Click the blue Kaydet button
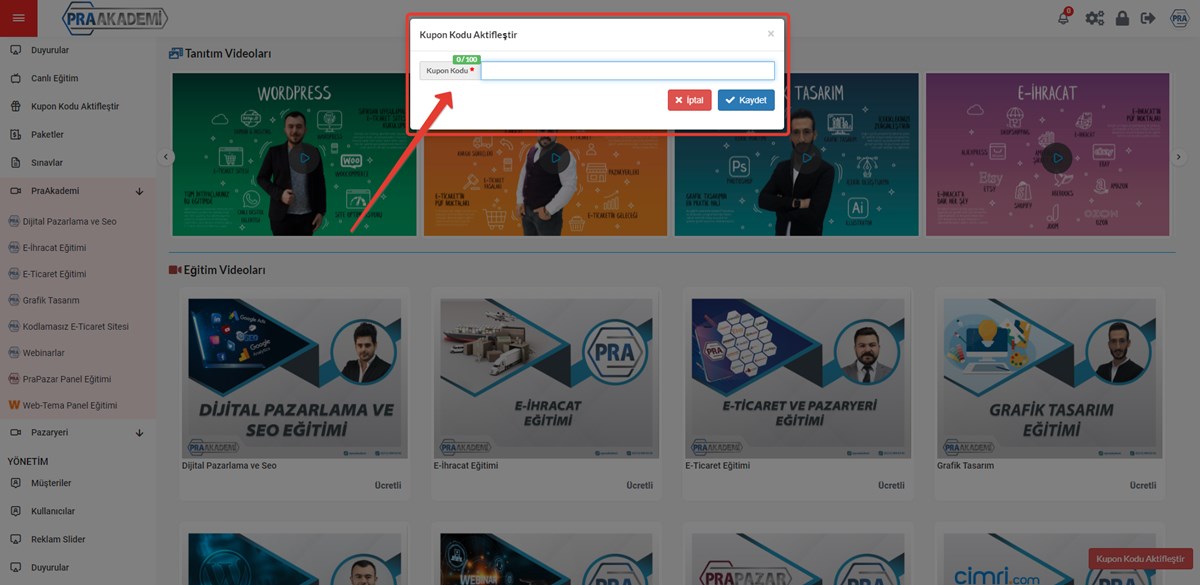This screenshot has width=1200, height=585. point(746,100)
